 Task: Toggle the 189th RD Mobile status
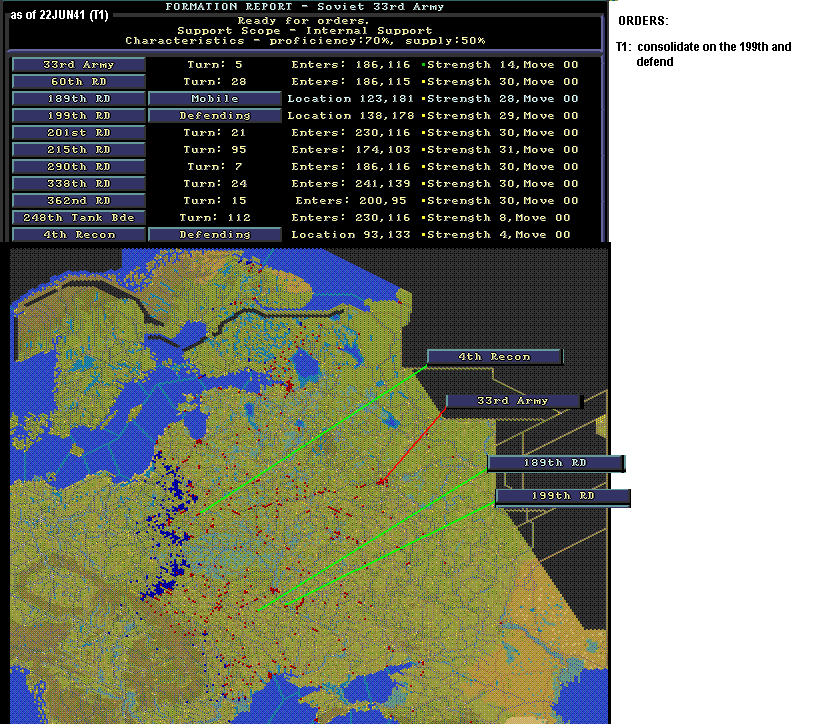click(215, 99)
